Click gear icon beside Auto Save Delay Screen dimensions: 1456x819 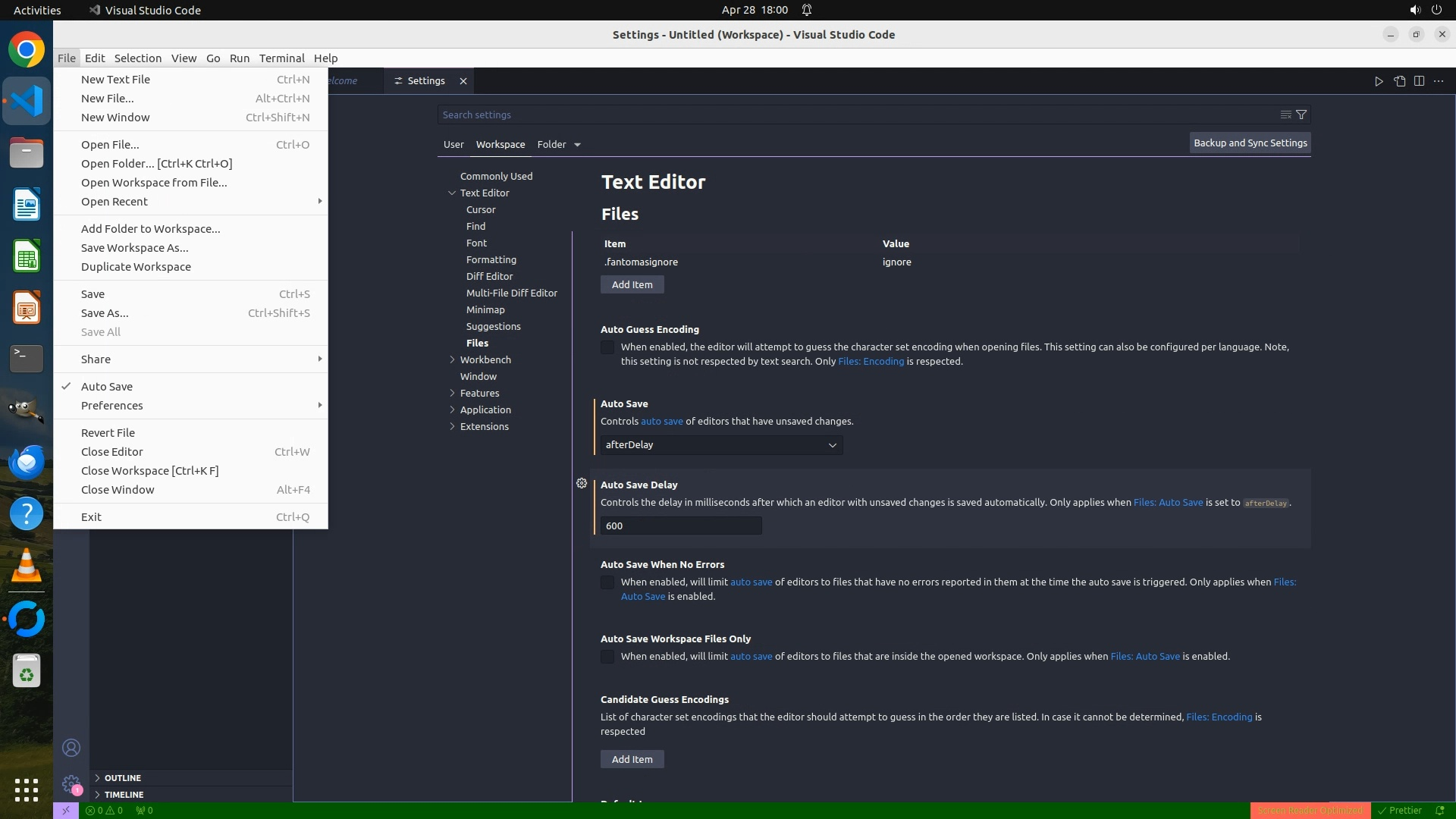582,484
